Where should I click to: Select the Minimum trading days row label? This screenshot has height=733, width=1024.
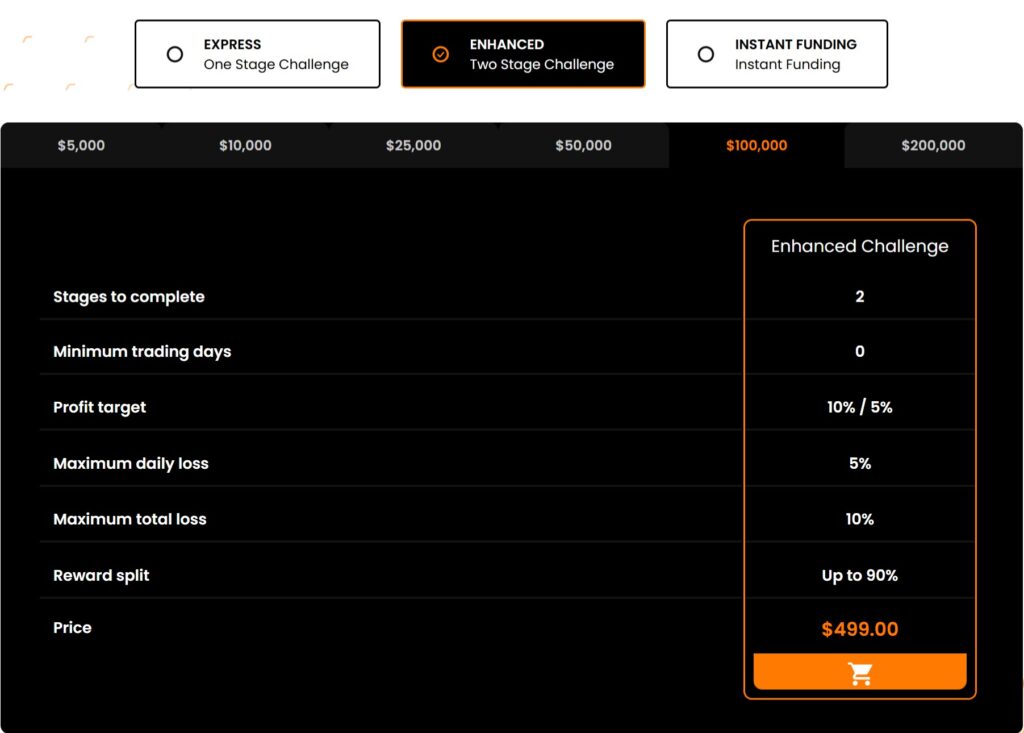tap(142, 352)
